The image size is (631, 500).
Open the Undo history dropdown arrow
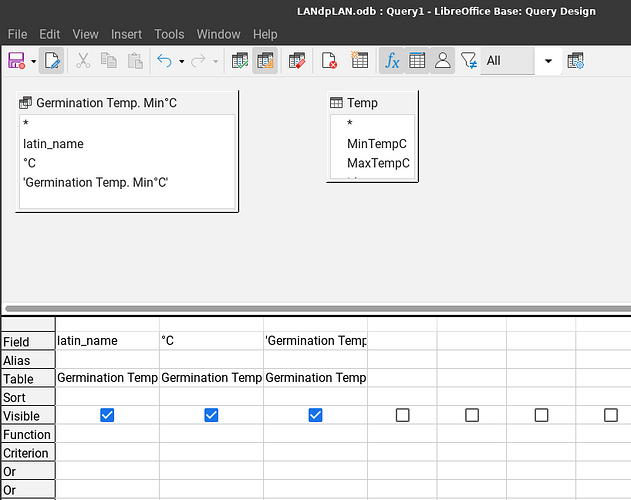coord(181,61)
